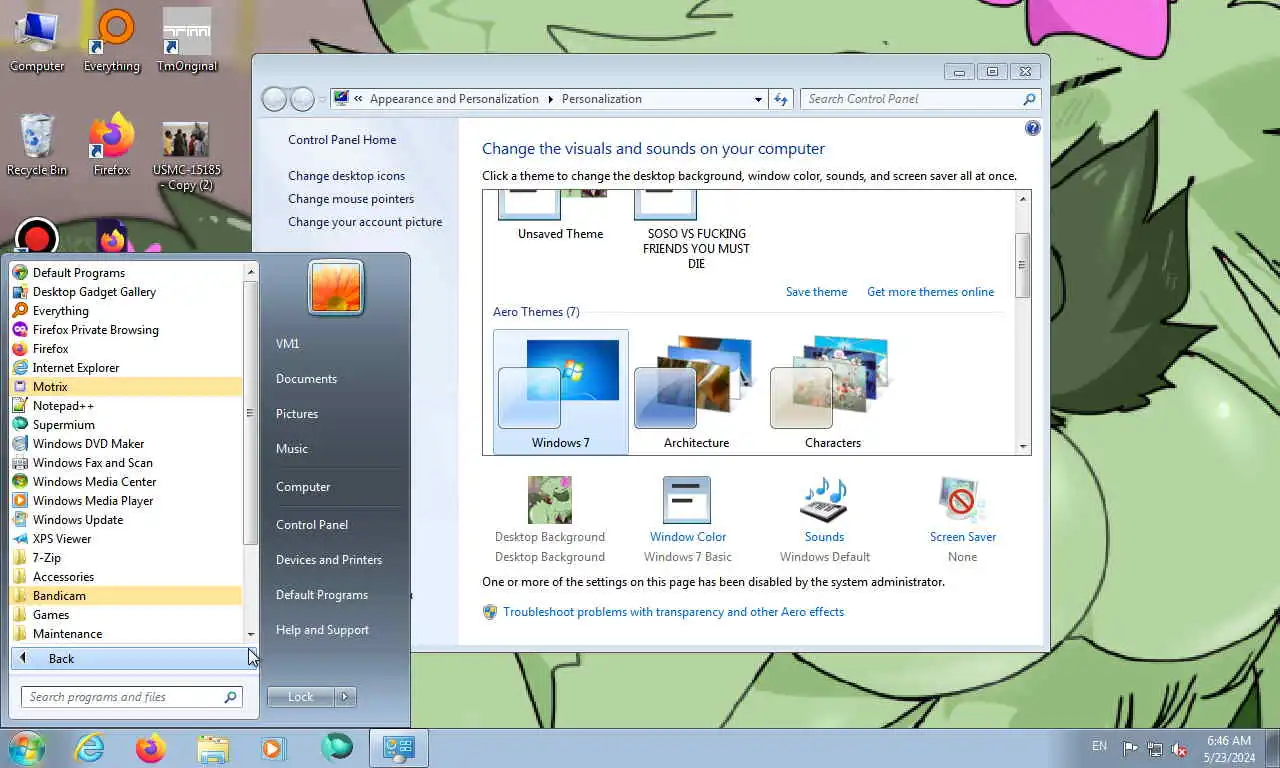1280x768 pixels.
Task: Expand the Bandicam folder
Action: tap(126, 596)
